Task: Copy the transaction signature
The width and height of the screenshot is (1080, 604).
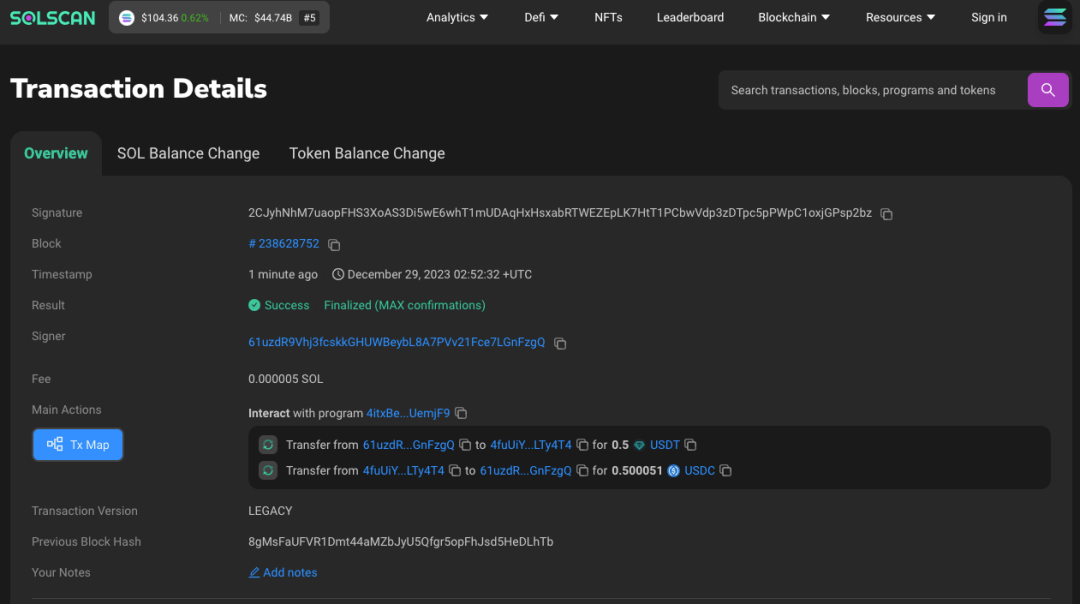Action: click(x=886, y=214)
